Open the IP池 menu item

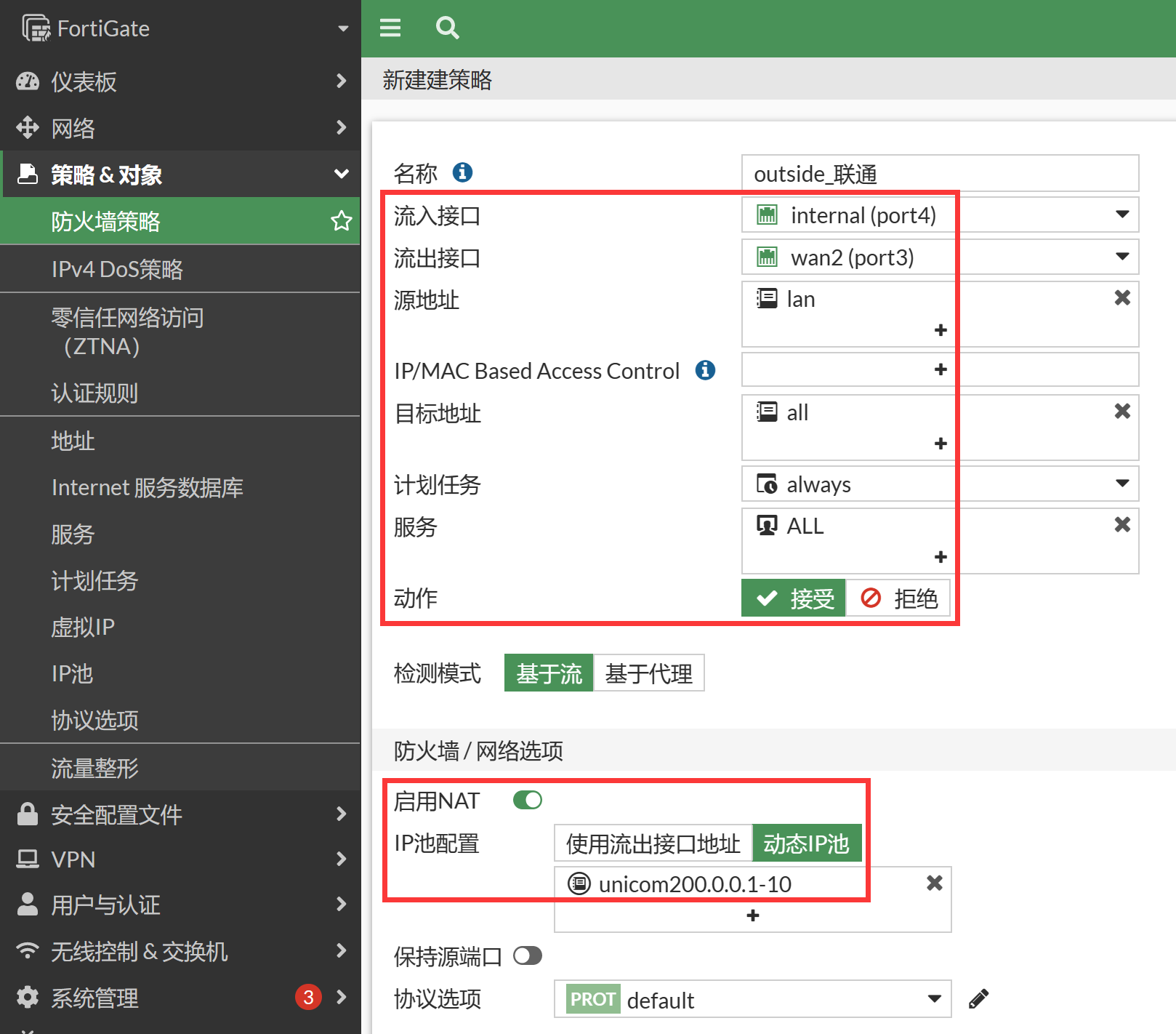73,673
